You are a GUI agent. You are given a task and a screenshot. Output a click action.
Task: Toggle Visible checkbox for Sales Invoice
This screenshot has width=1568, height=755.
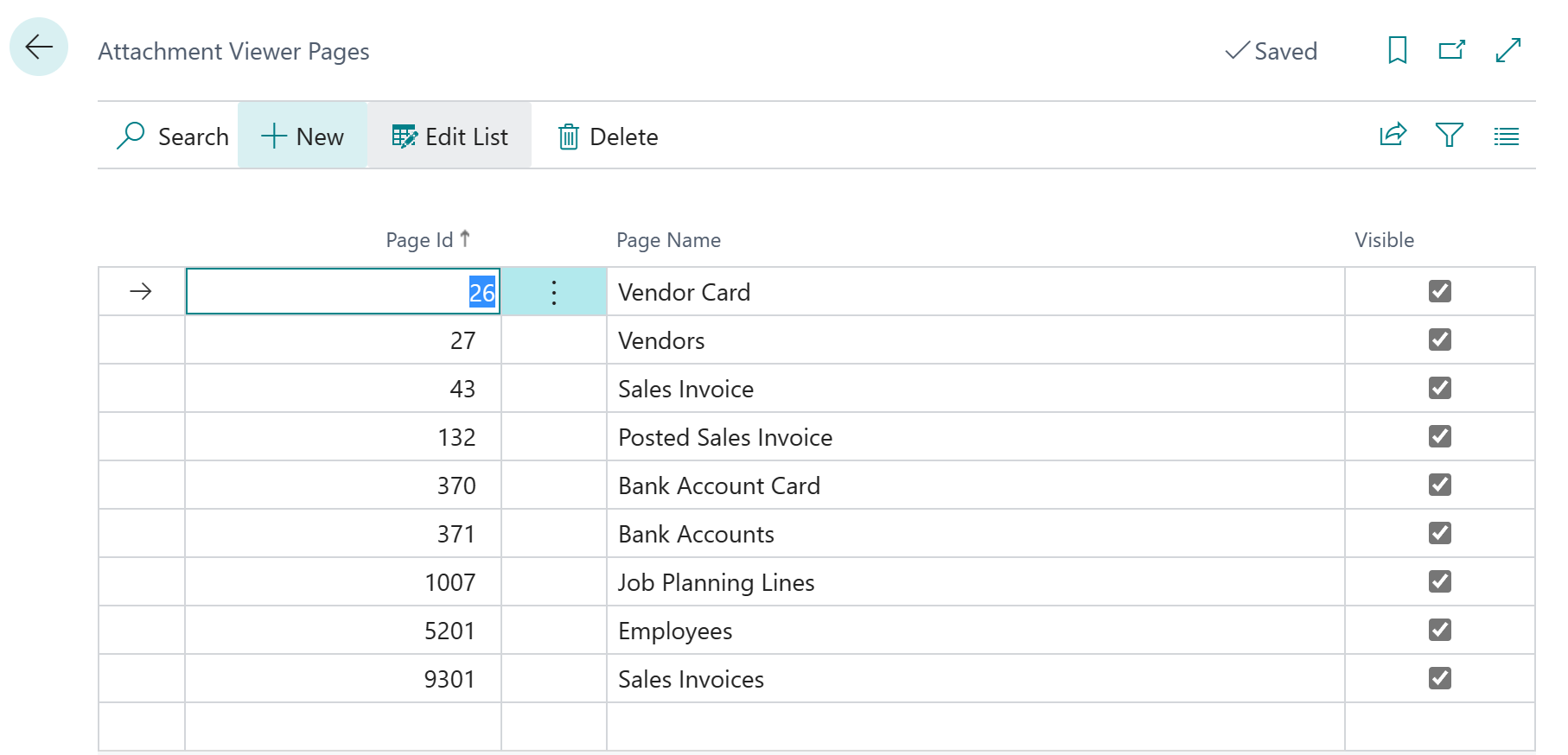click(1439, 389)
